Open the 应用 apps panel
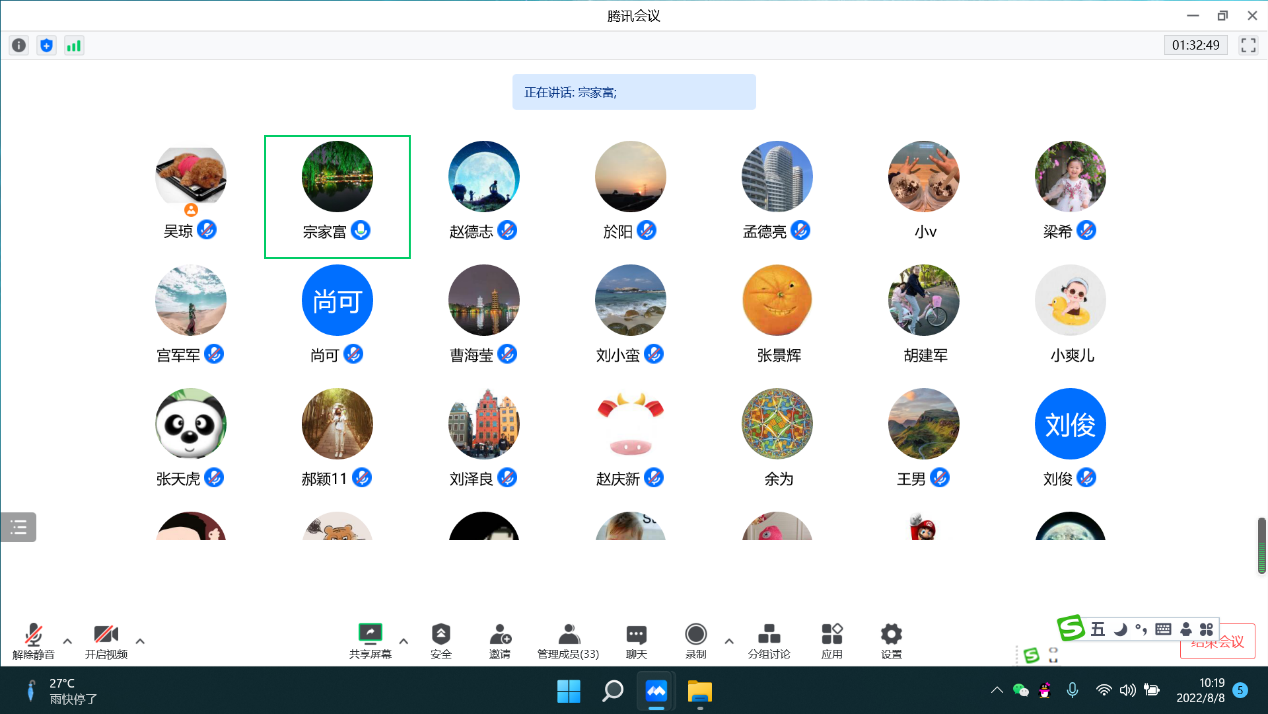1268x714 pixels. pyautogui.click(x=832, y=640)
